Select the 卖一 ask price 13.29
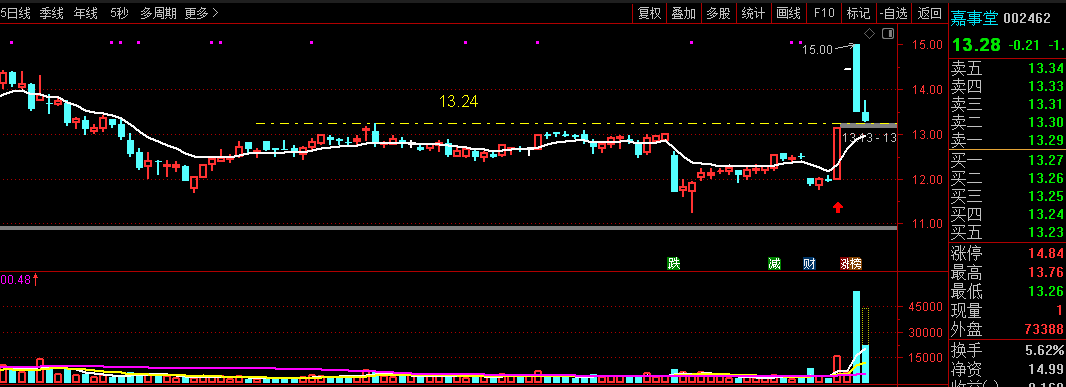The height and width of the screenshot is (387, 1066). click(x=1046, y=141)
